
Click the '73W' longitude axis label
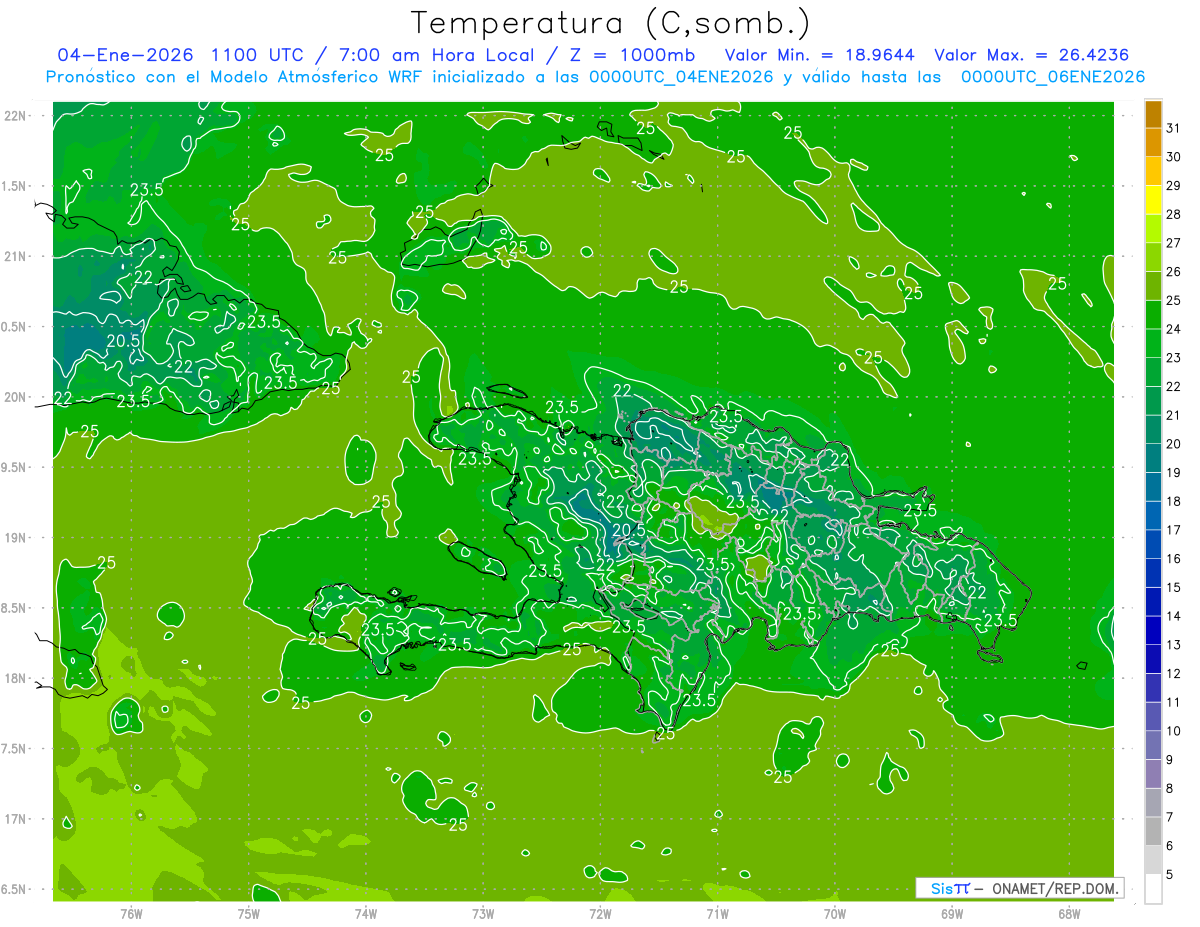click(x=483, y=914)
